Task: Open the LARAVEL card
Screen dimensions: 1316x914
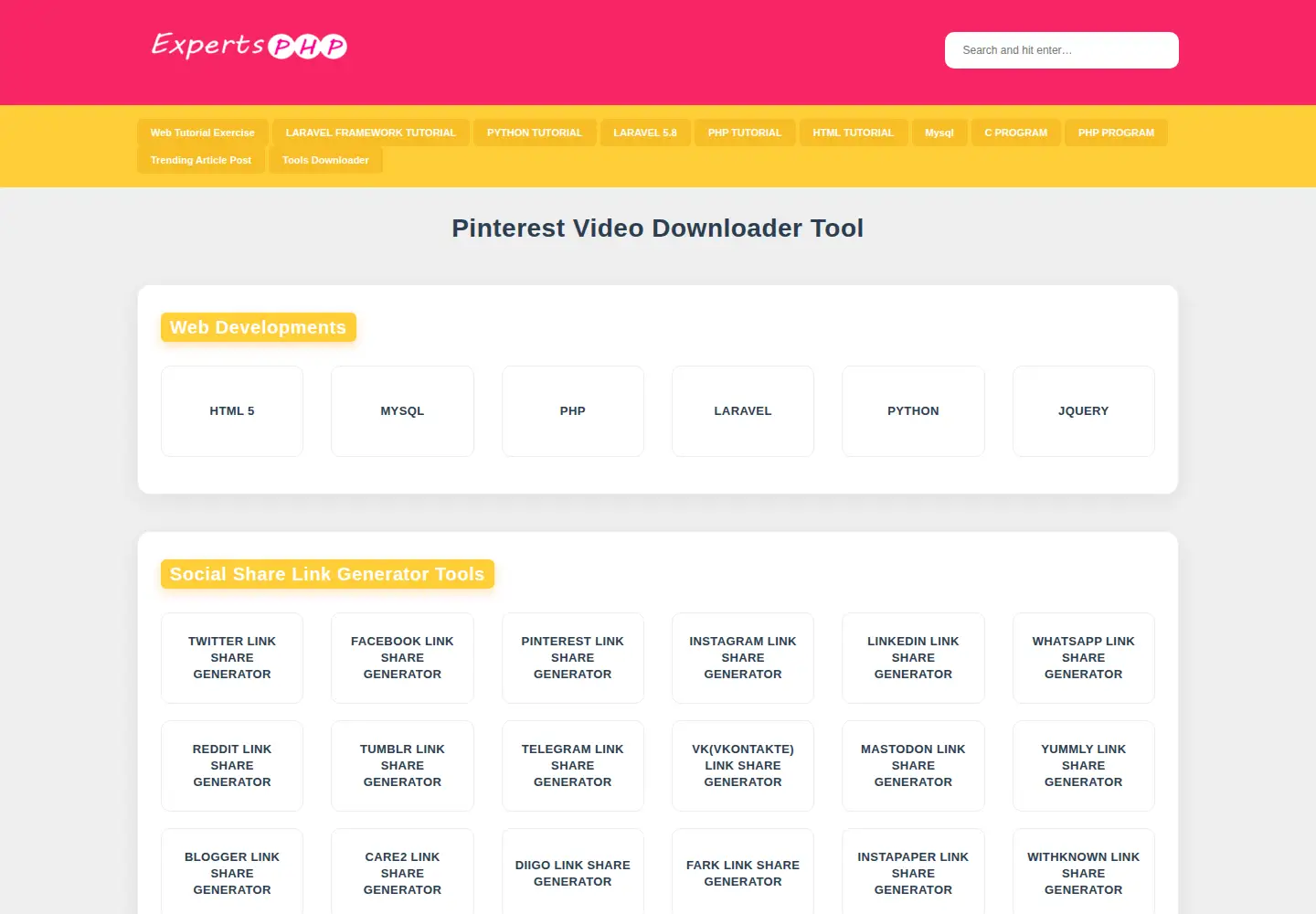Action: 743,411
